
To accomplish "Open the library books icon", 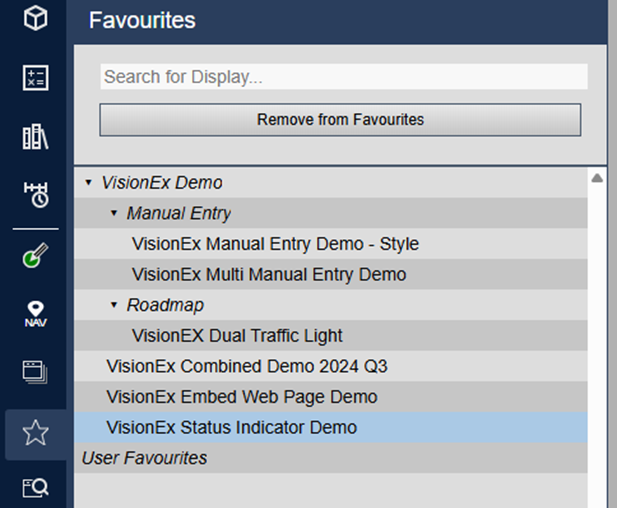I will [35, 137].
